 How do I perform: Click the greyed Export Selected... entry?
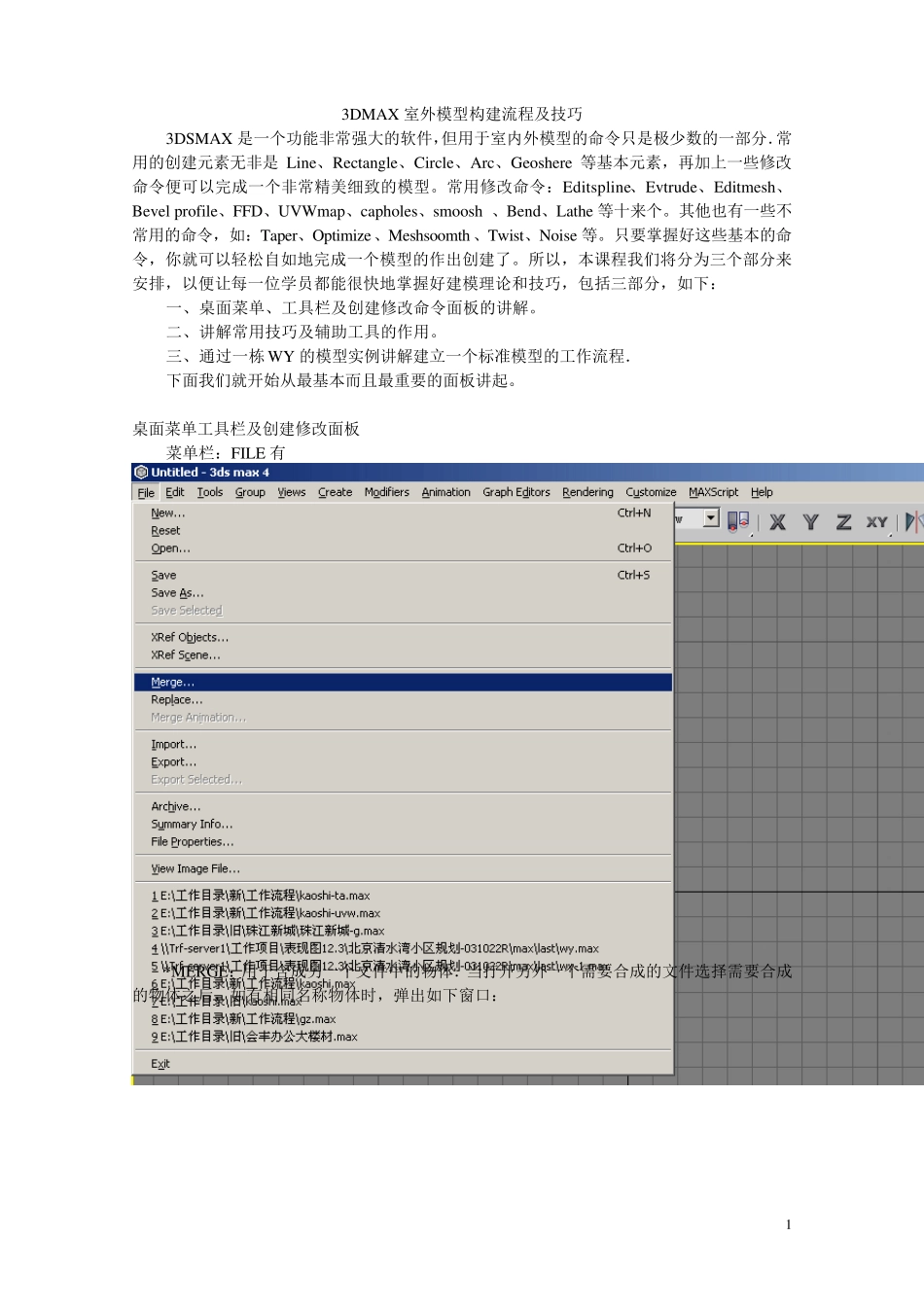tap(403, 780)
